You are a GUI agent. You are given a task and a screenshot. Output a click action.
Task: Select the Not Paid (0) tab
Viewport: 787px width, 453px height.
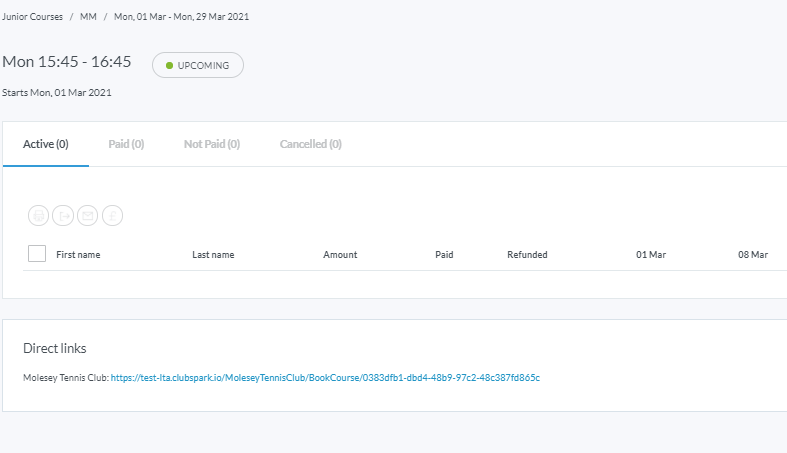tap(212, 144)
